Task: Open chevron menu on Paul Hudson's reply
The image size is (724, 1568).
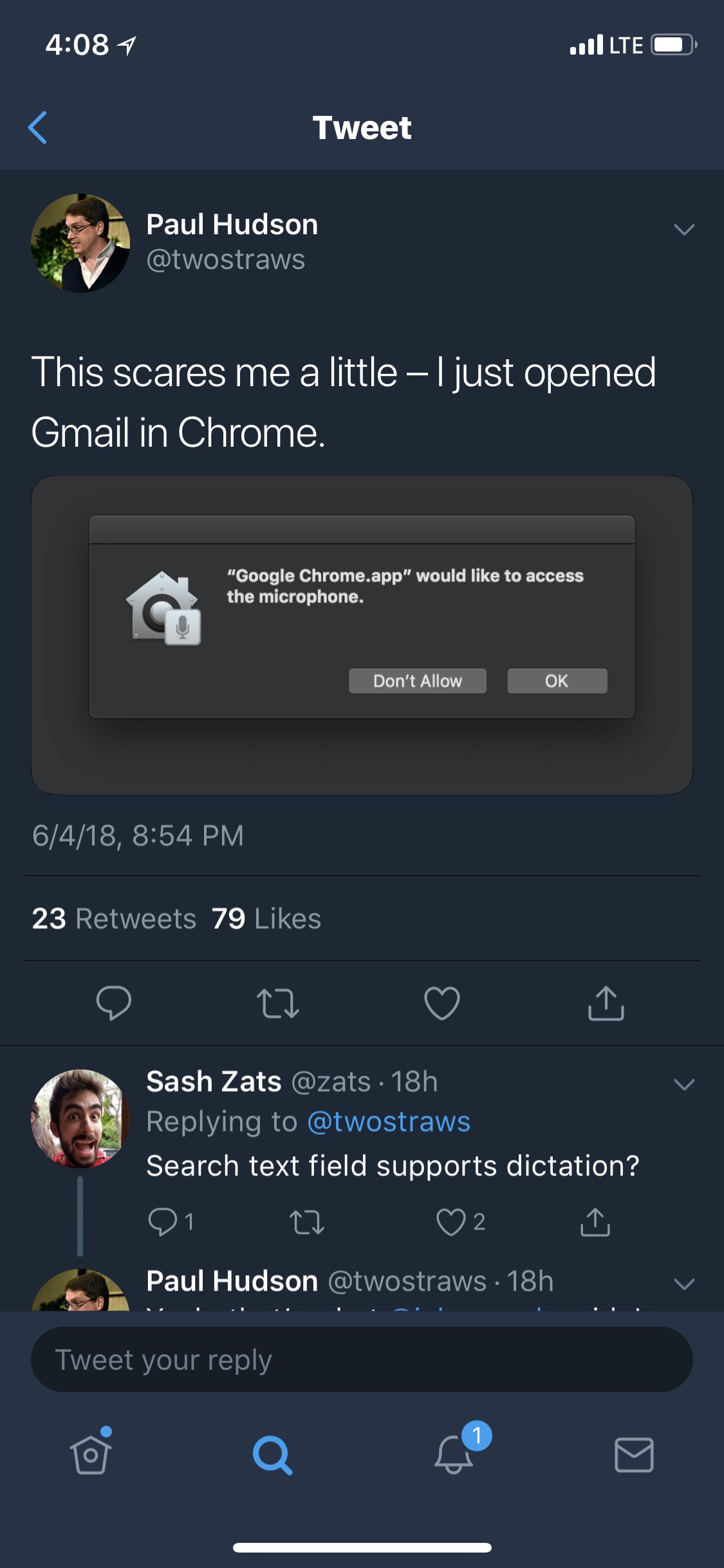Action: [x=683, y=1283]
